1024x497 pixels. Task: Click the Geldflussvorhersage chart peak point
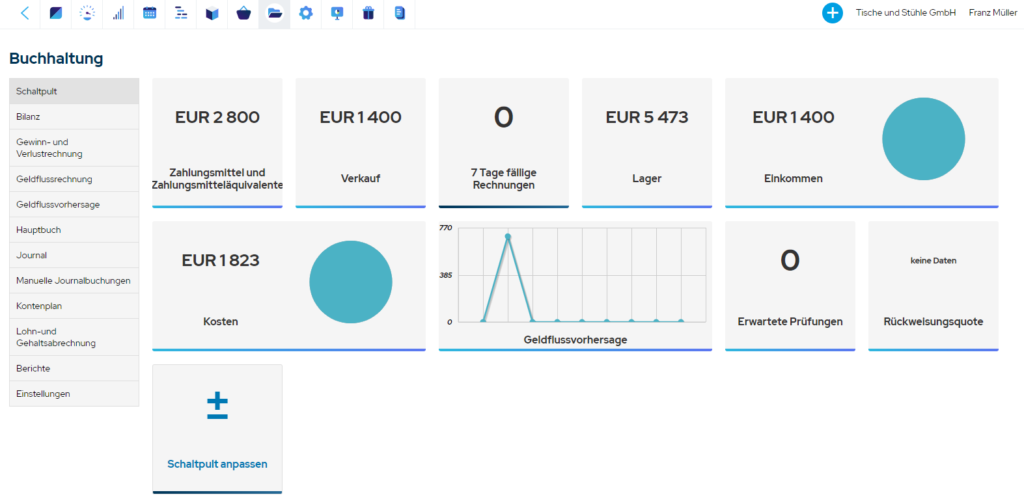[507, 236]
